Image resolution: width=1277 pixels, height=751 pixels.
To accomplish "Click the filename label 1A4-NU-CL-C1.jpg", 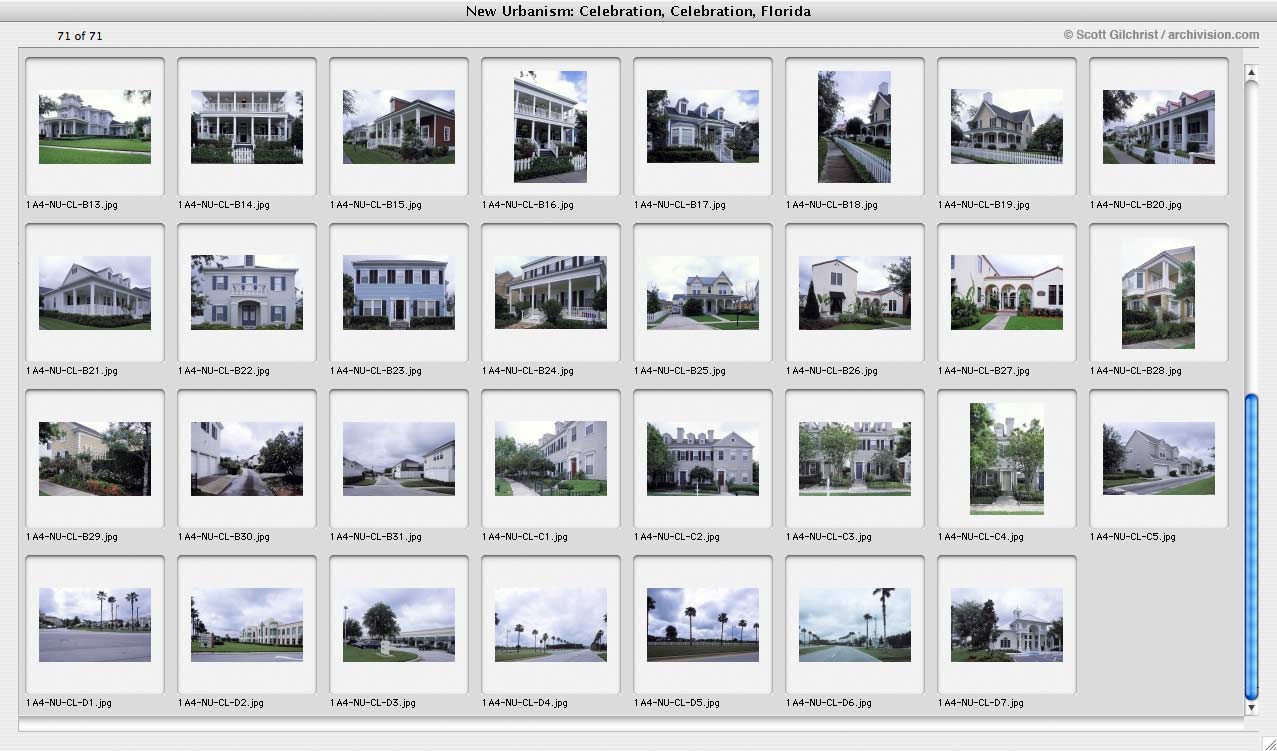I will (525, 537).
